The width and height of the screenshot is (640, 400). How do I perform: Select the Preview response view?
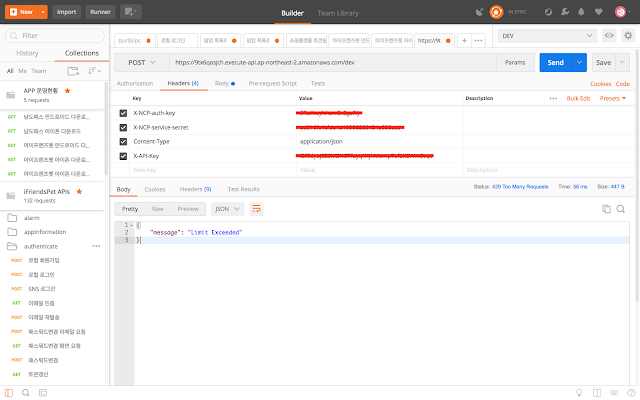(x=188, y=209)
